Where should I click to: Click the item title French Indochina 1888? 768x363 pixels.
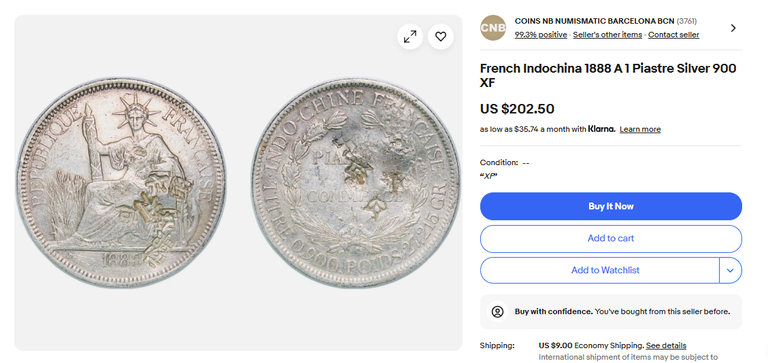point(608,75)
